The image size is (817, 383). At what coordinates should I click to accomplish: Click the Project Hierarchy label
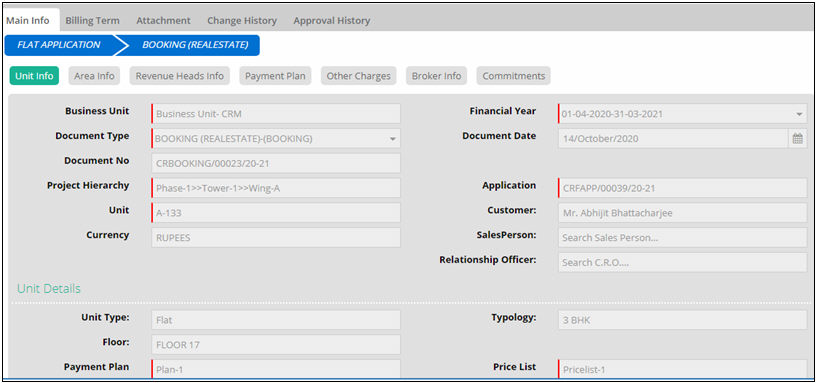(x=88, y=186)
